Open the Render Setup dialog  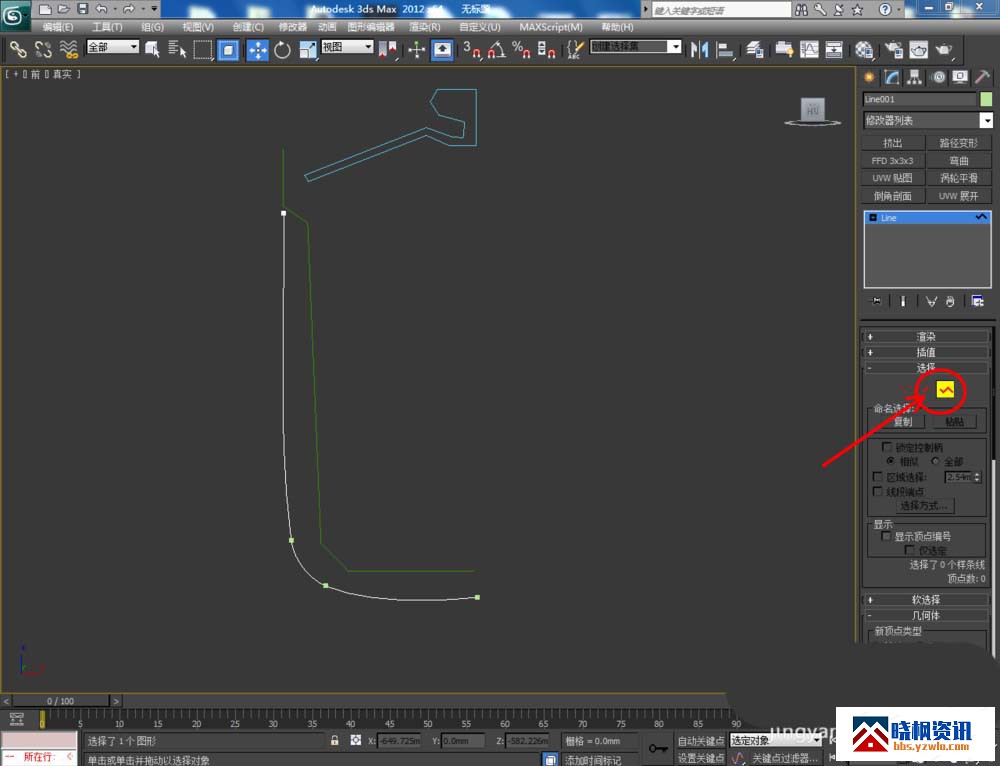[893, 49]
